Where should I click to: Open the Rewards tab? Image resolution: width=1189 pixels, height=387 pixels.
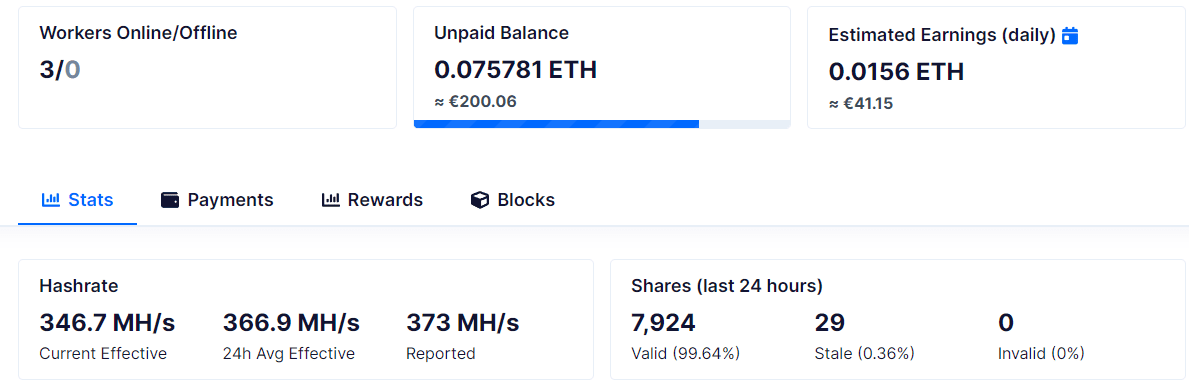point(372,200)
